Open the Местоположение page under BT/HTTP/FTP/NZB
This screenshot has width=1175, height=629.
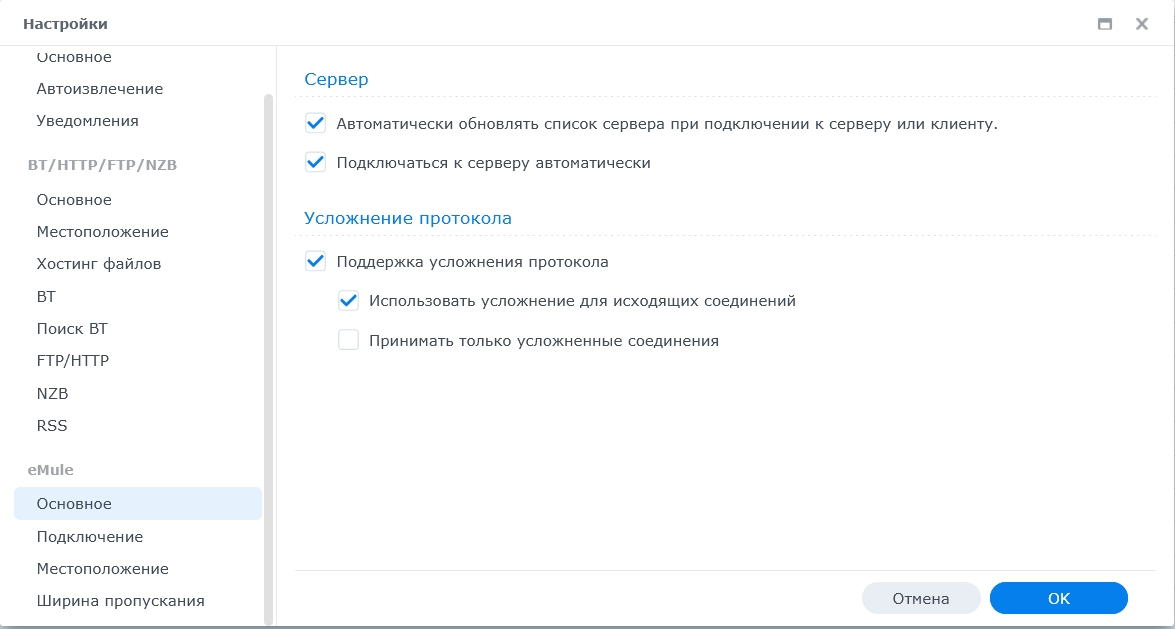pos(100,231)
